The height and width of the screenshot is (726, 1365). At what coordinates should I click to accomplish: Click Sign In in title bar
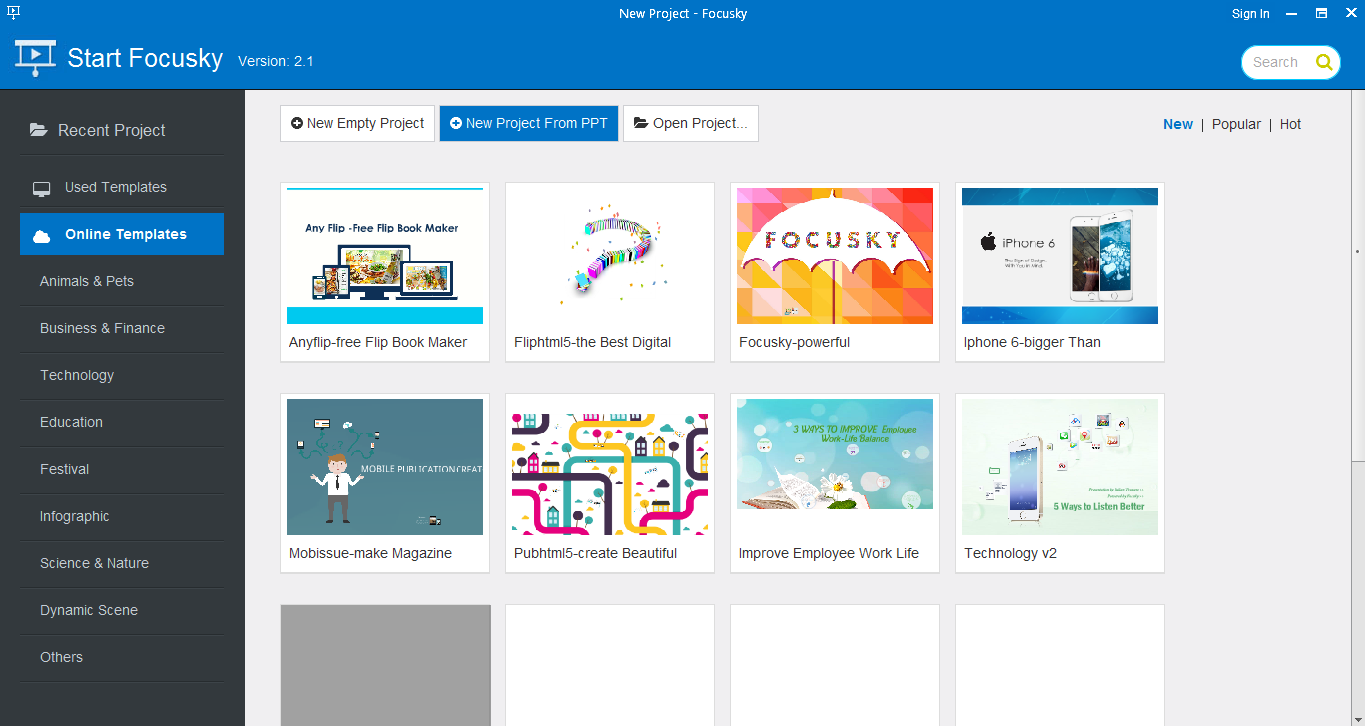pos(1250,14)
